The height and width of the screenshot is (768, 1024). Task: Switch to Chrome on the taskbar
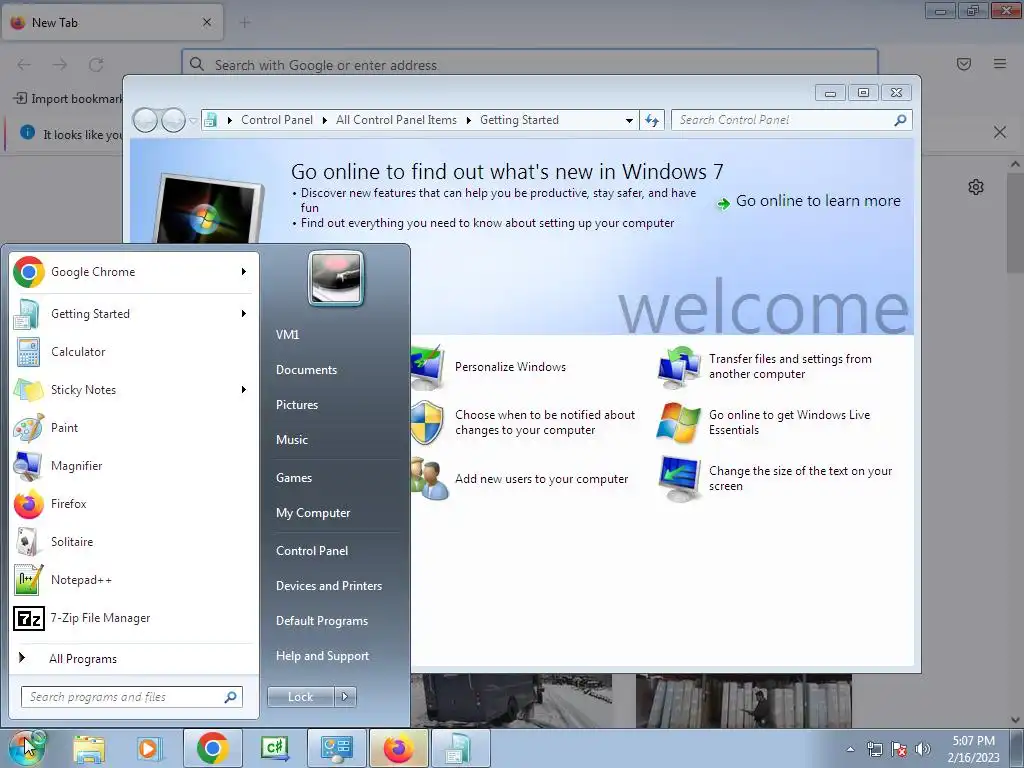pyautogui.click(x=212, y=748)
